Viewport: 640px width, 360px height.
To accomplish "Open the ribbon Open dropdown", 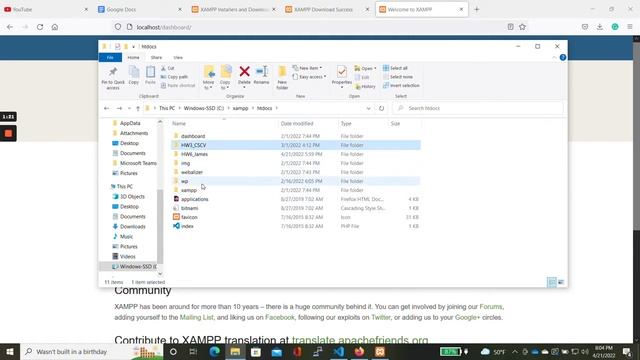I will [x=365, y=68].
